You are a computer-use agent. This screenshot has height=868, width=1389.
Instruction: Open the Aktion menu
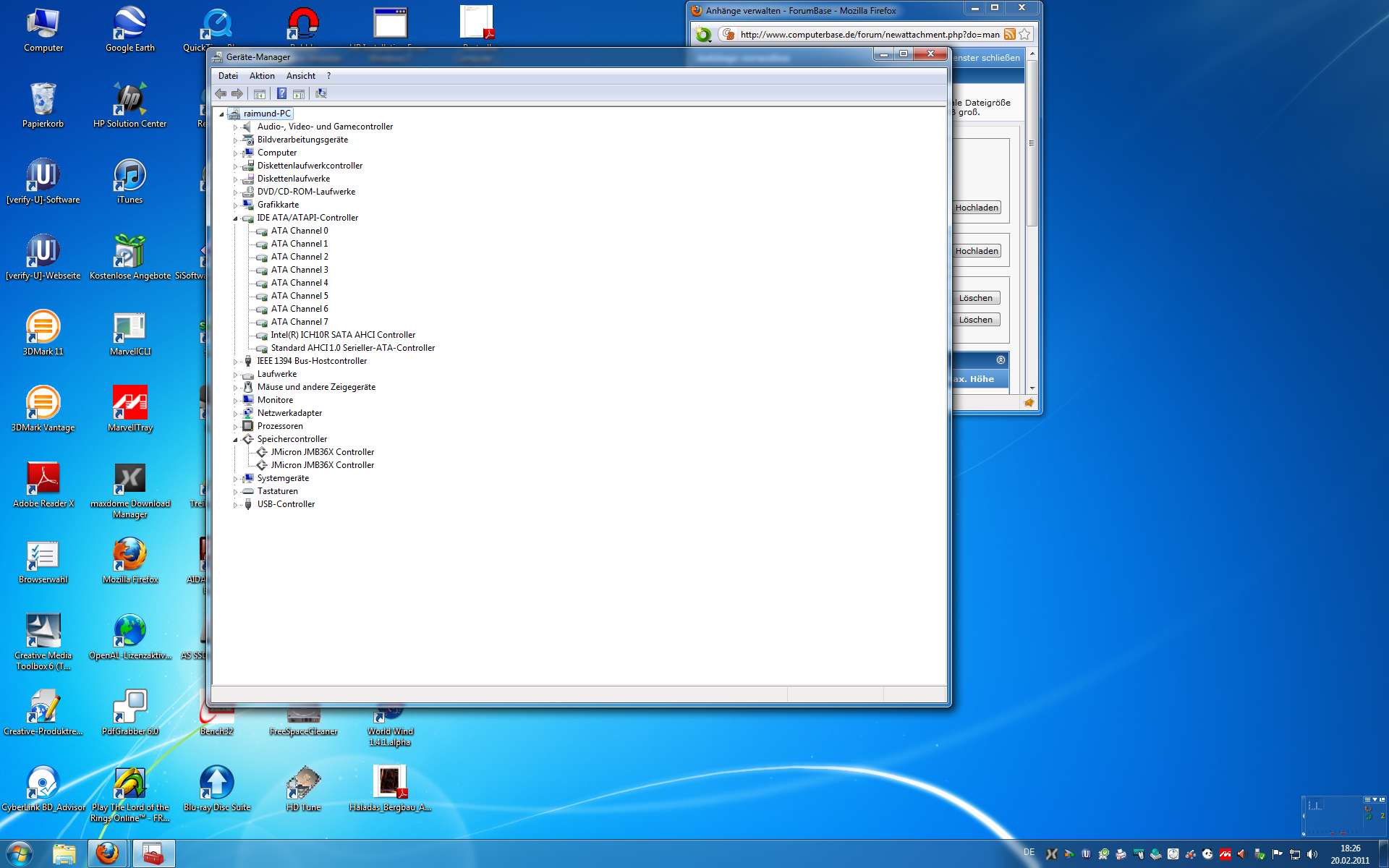point(262,76)
